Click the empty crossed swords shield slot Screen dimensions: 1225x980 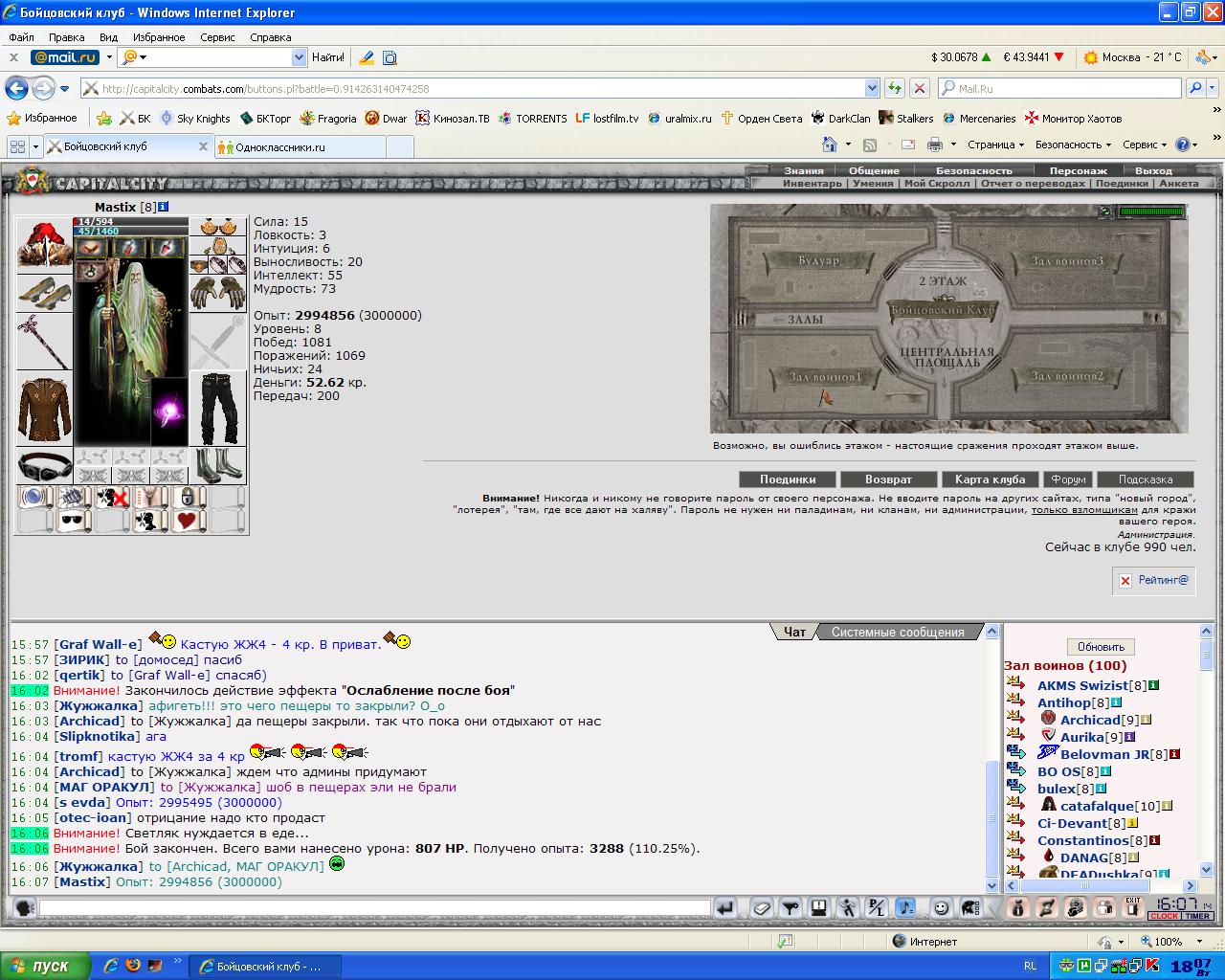tap(217, 342)
